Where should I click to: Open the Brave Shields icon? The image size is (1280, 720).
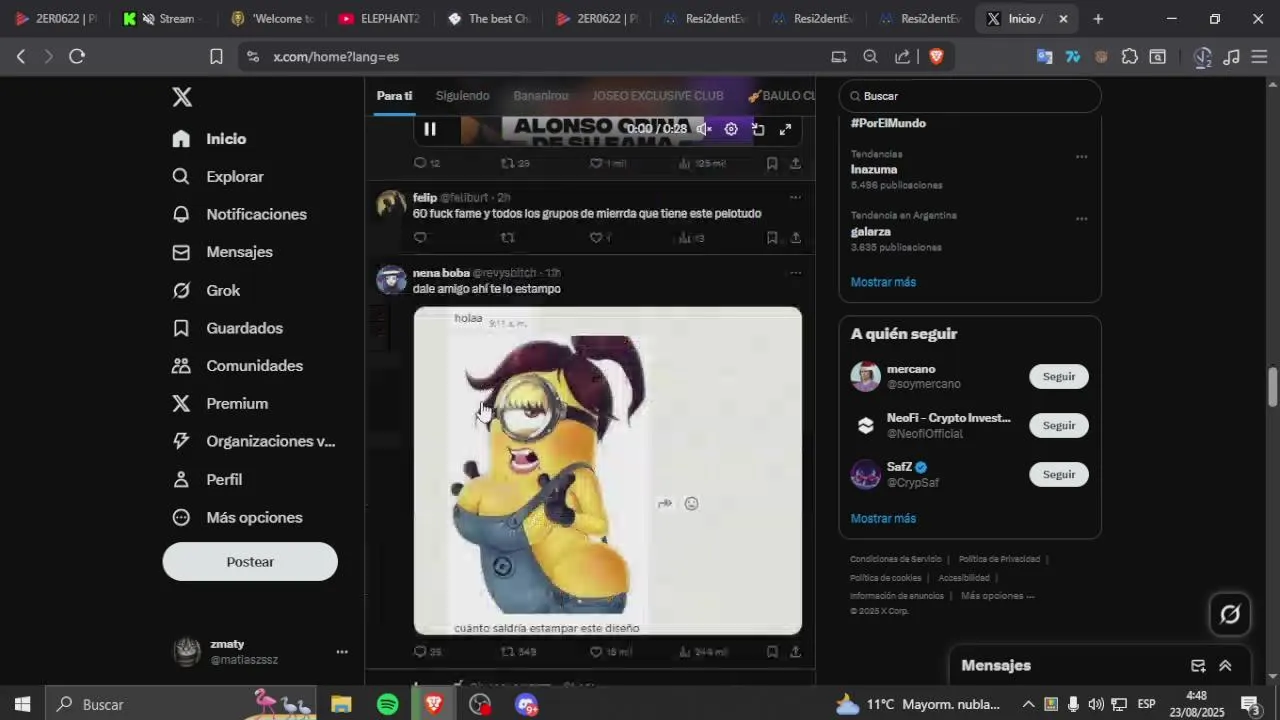coord(936,57)
